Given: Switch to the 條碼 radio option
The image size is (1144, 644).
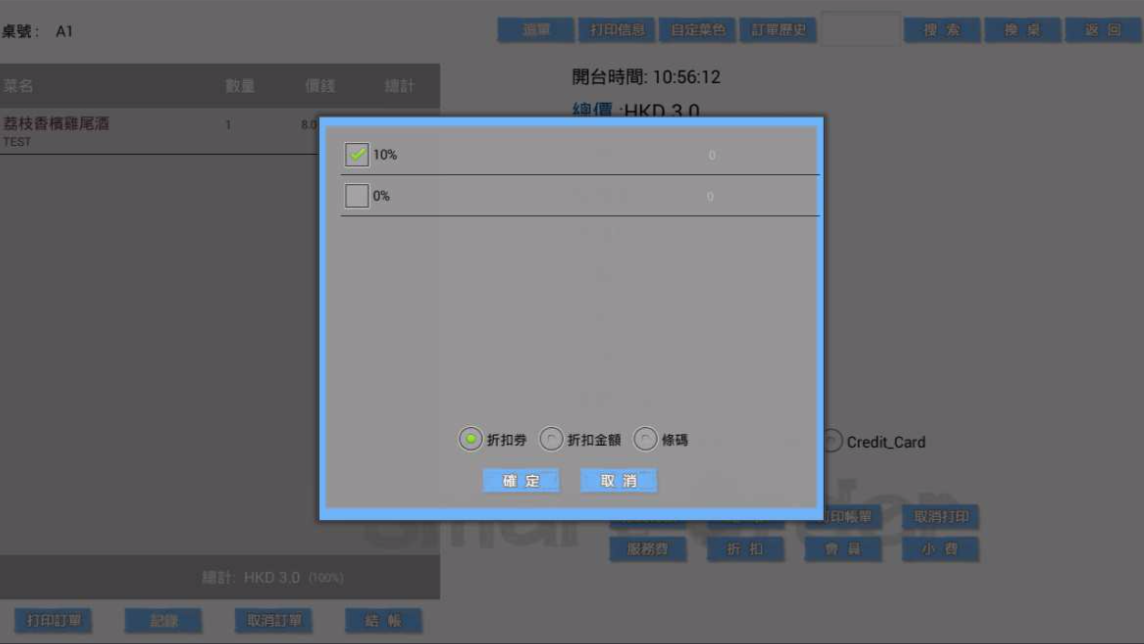Looking at the screenshot, I should click(645, 439).
